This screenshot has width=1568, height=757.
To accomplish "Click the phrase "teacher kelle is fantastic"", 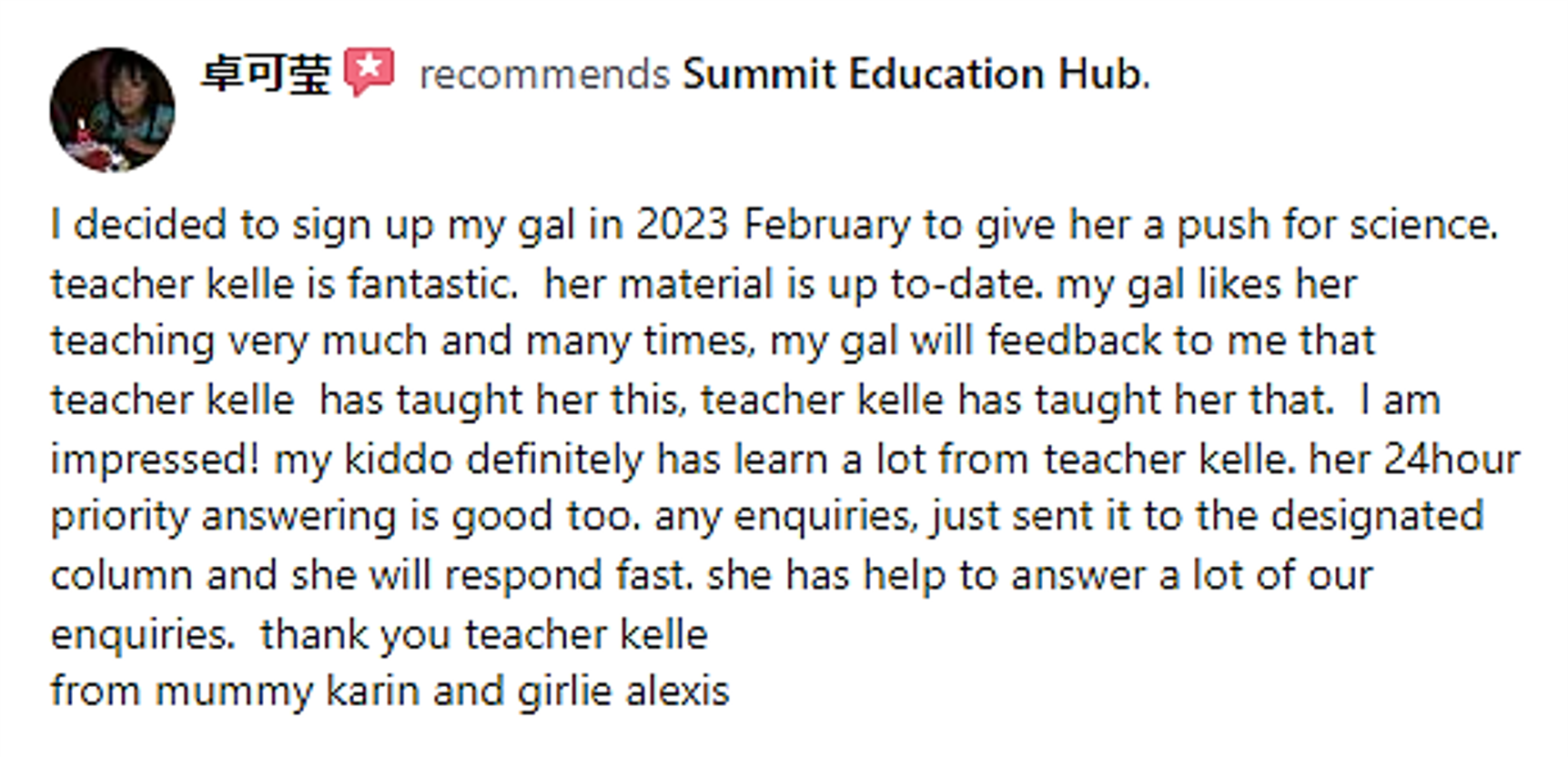I will pyautogui.click(x=283, y=284).
